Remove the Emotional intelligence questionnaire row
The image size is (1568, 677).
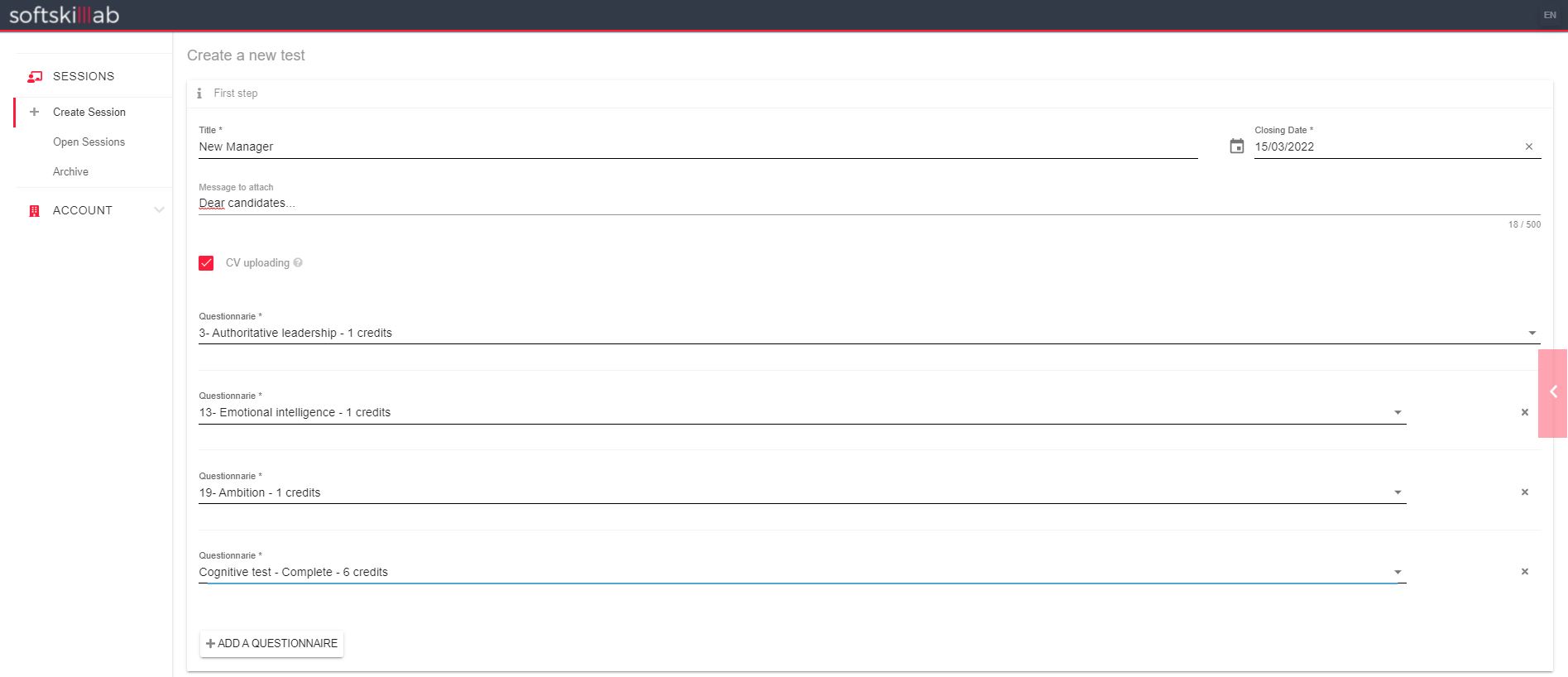point(1524,412)
